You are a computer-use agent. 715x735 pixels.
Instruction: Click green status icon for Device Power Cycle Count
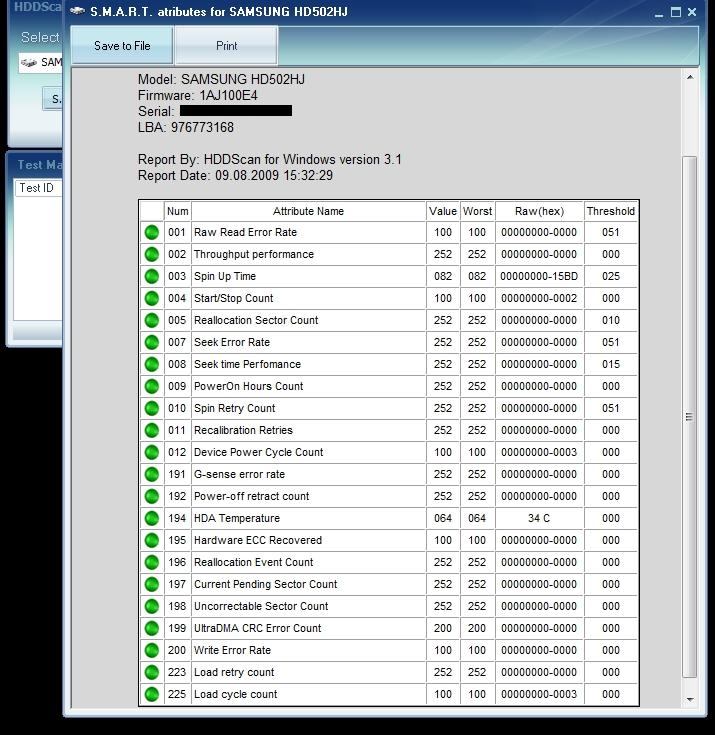pyautogui.click(x=151, y=452)
